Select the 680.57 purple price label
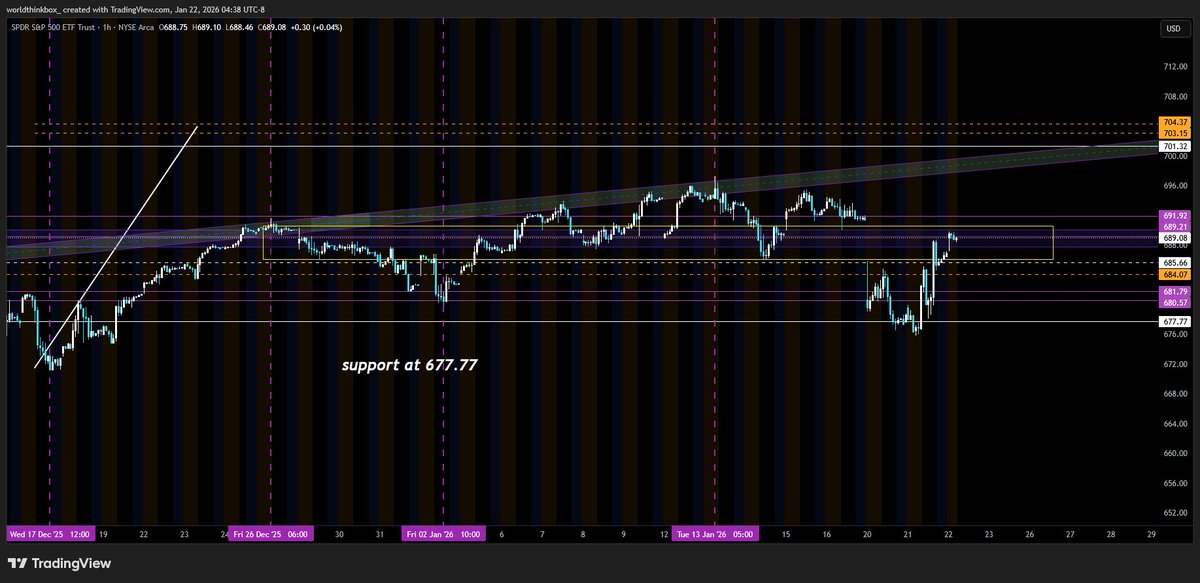This screenshot has height=583, width=1200. point(1174,301)
